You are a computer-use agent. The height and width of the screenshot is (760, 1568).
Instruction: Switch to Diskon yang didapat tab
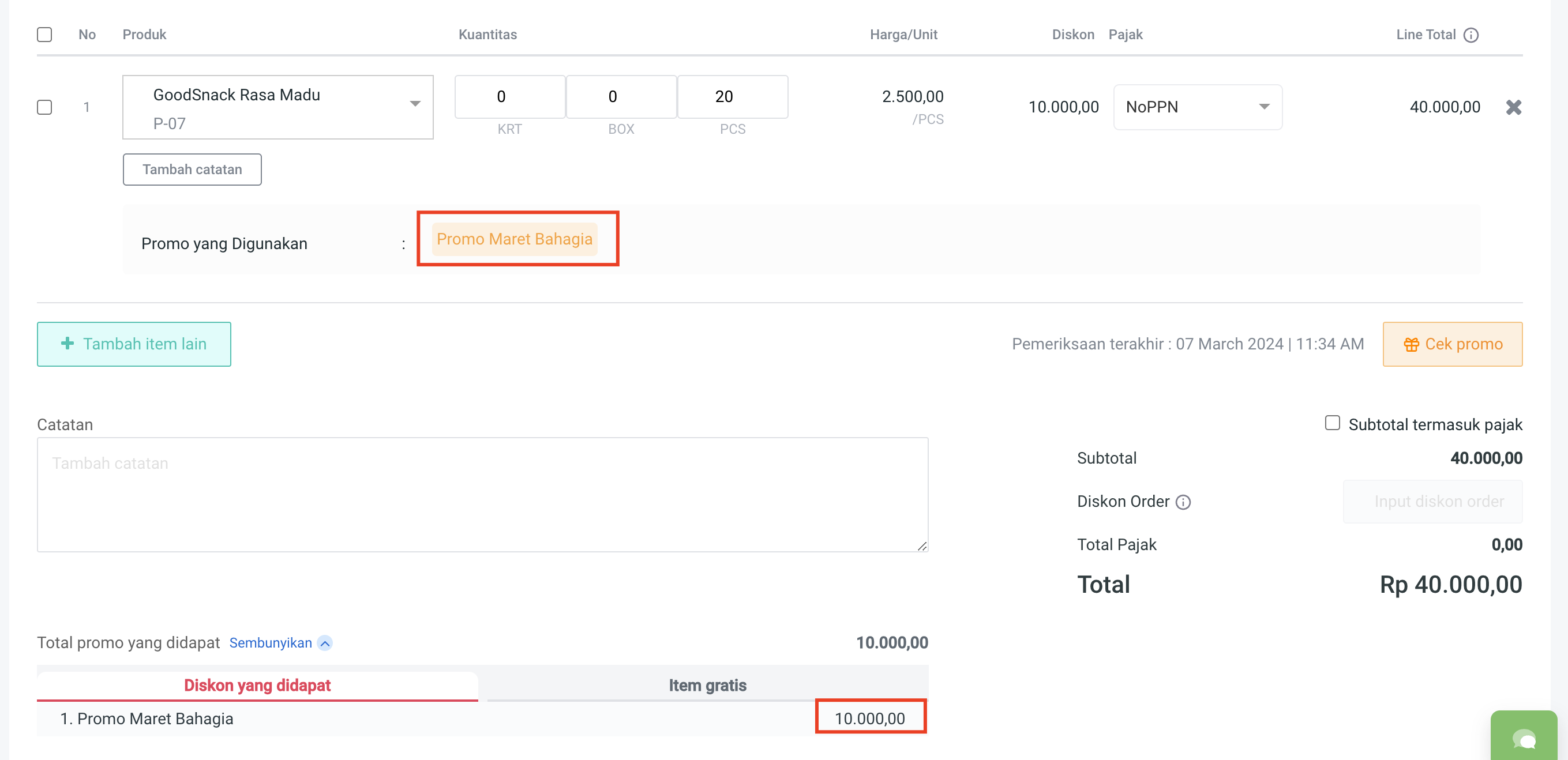[257, 685]
